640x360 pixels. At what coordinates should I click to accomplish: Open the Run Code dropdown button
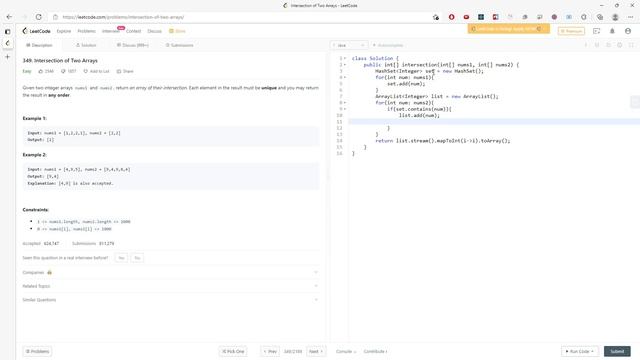(x=580, y=351)
